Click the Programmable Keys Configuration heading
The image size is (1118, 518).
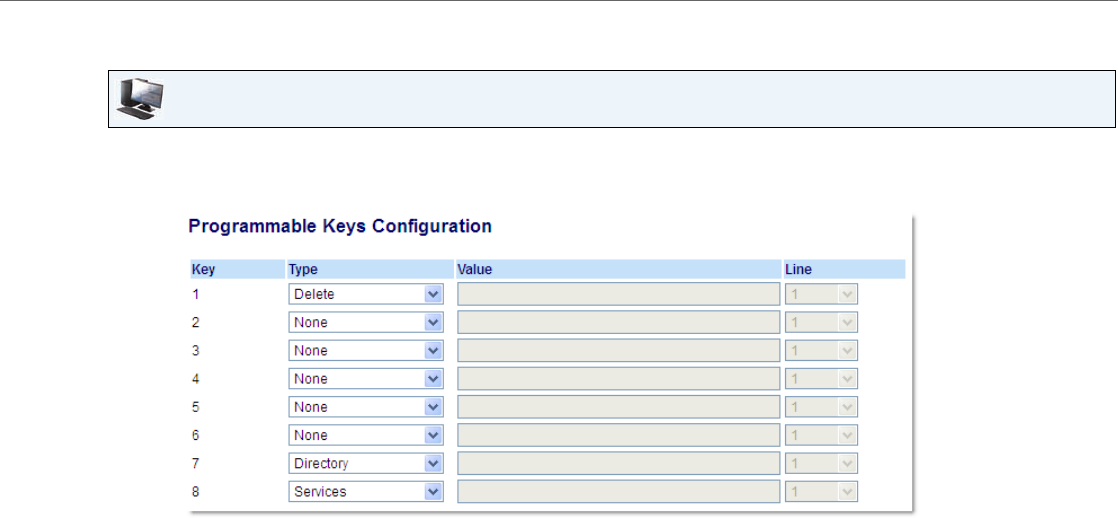[340, 226]
